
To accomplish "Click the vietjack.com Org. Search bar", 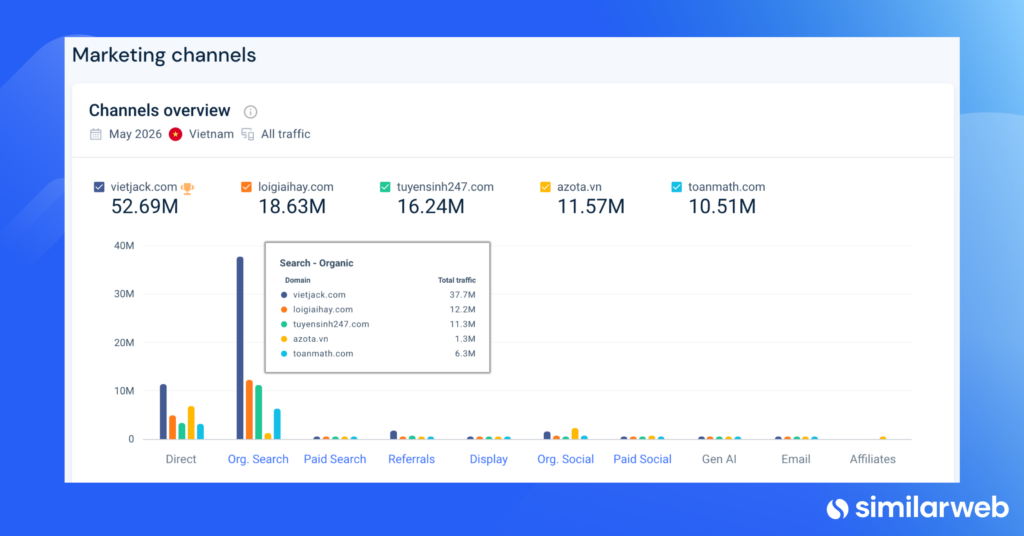I will tap(240, 348).
